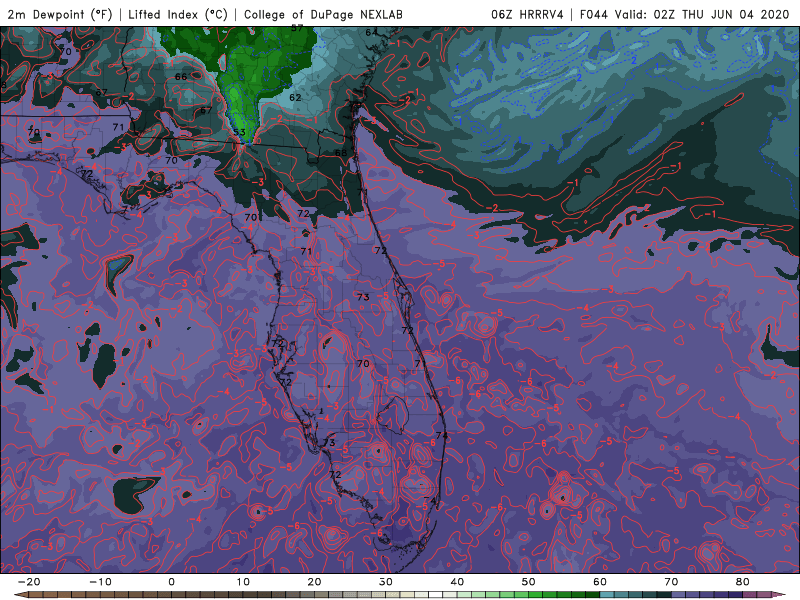
Task: Click the 'F044' forecast hour text
Action: click(594, 14)
